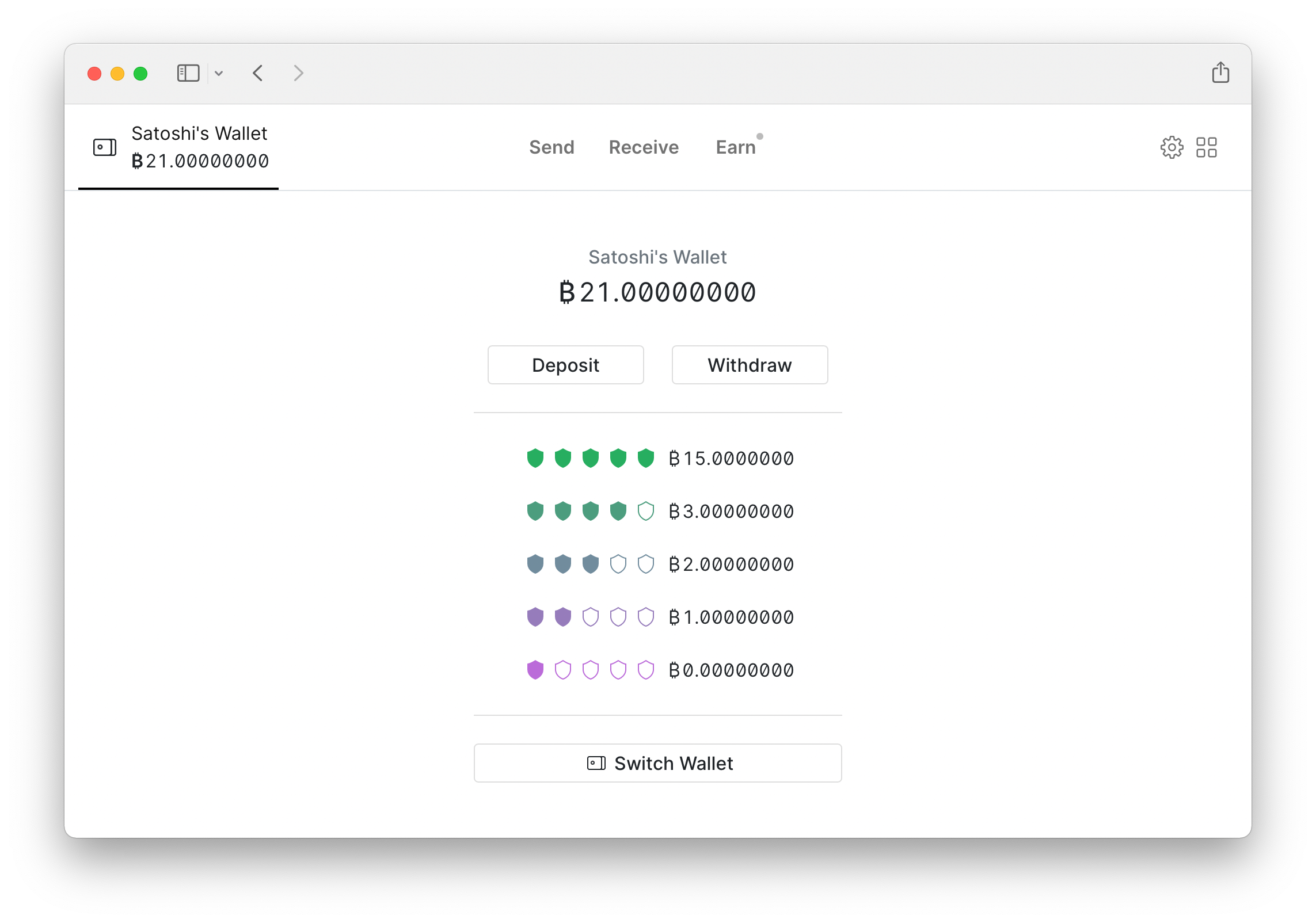
Task: Go back with the left chevron
Action: point(258,73)
